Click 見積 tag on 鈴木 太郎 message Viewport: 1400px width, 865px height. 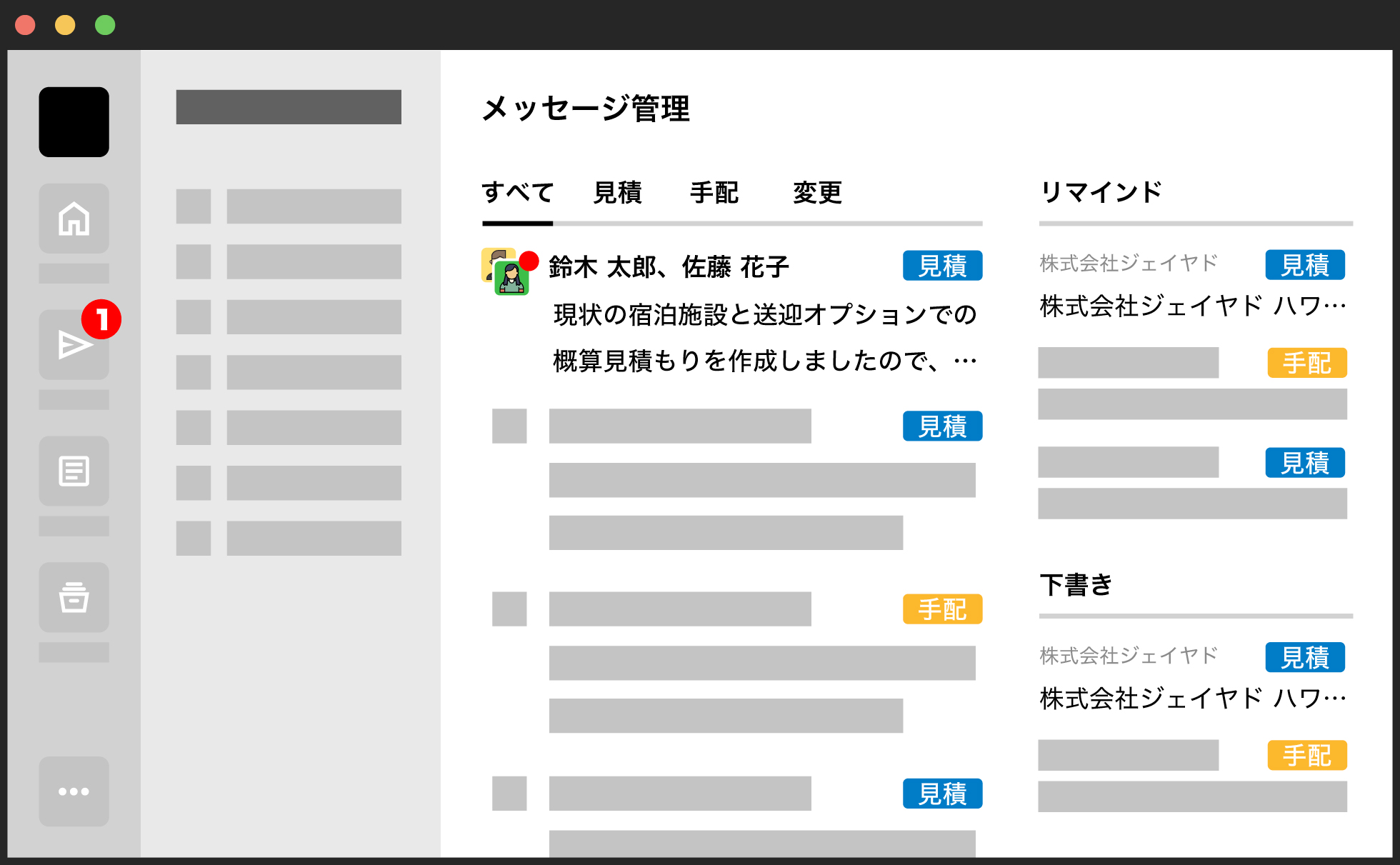(x=942, y=266)
